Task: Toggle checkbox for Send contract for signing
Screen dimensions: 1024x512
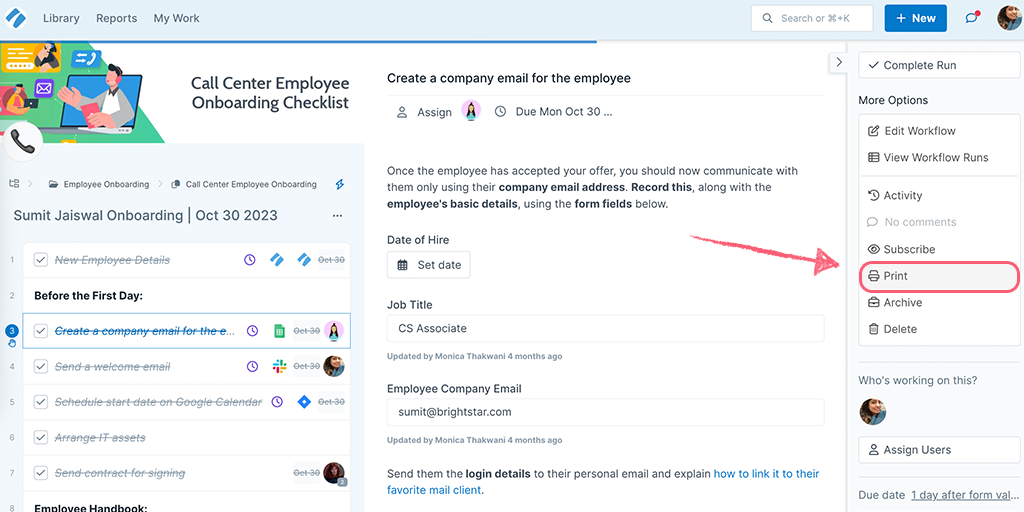Action: click(x=41, y=473)
